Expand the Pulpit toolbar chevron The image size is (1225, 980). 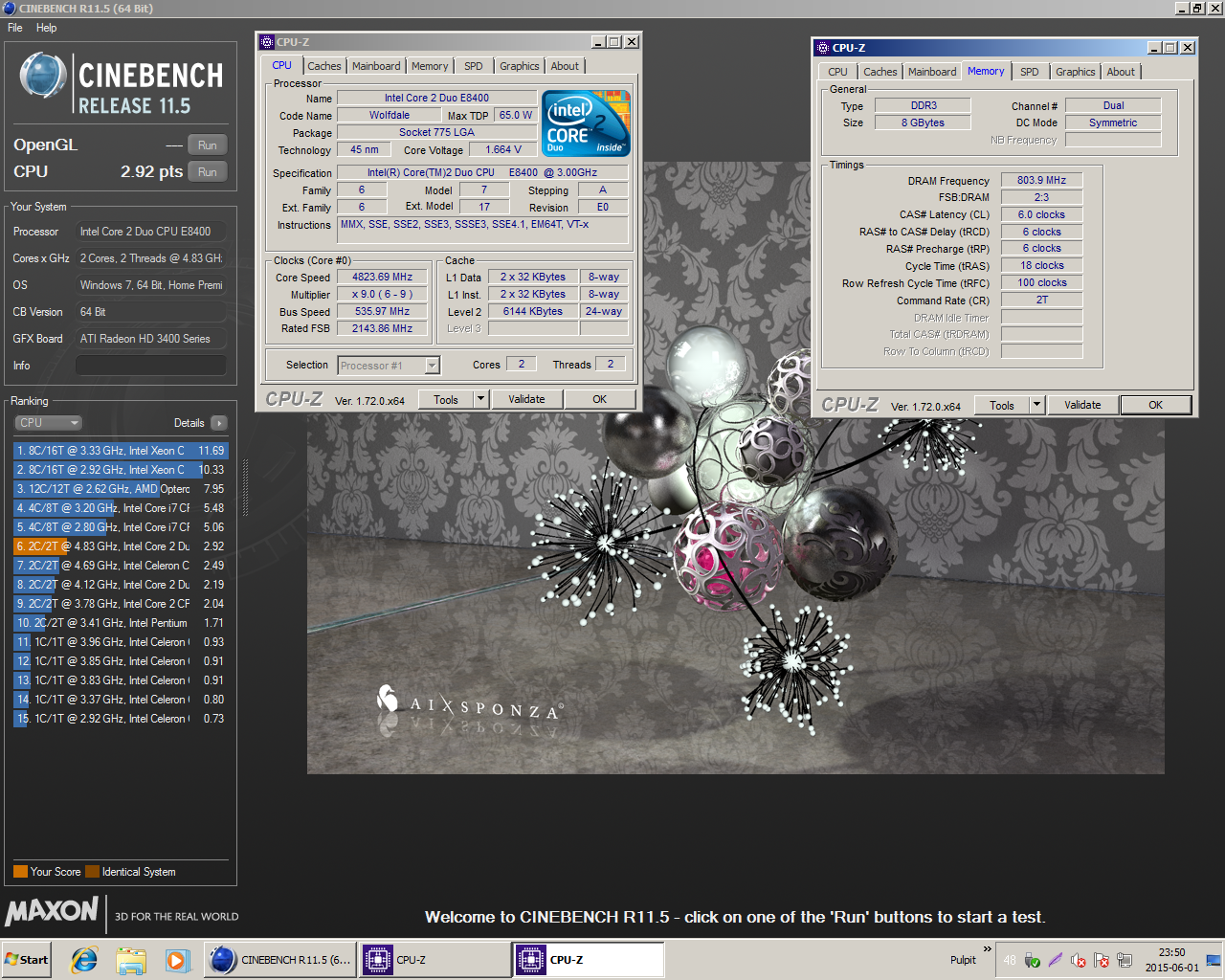click(987, 949)
